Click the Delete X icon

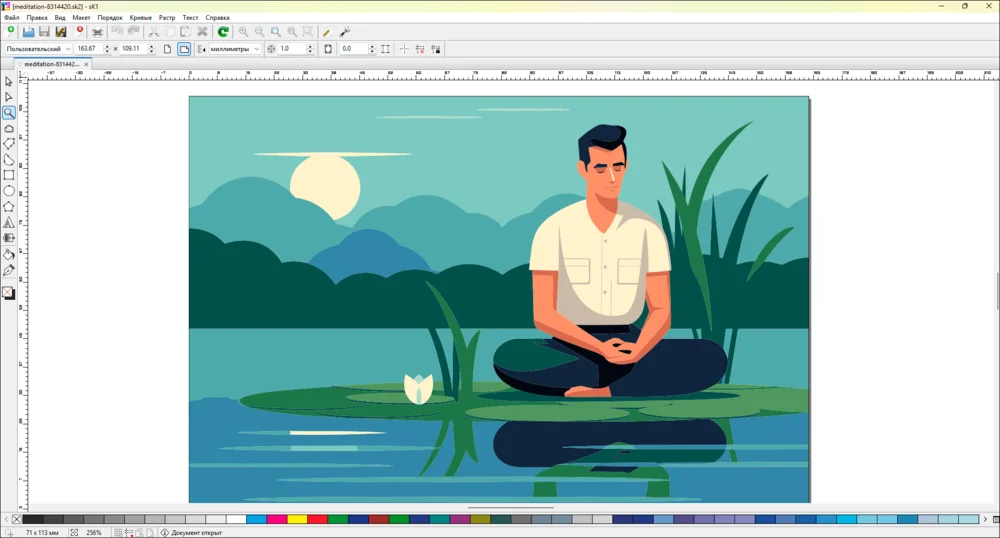point(202,31)
